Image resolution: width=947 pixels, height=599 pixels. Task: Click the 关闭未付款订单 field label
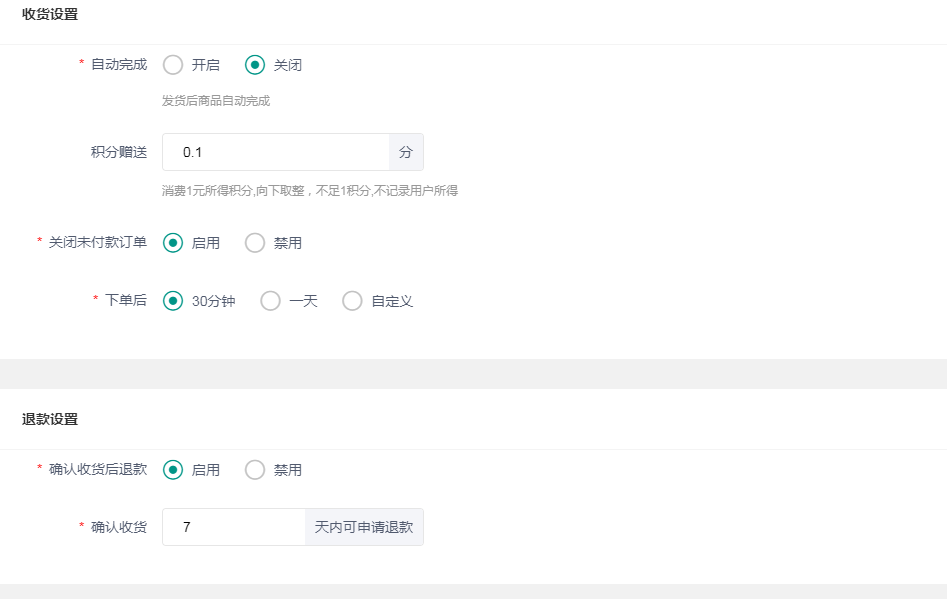(x=98, y=243)
